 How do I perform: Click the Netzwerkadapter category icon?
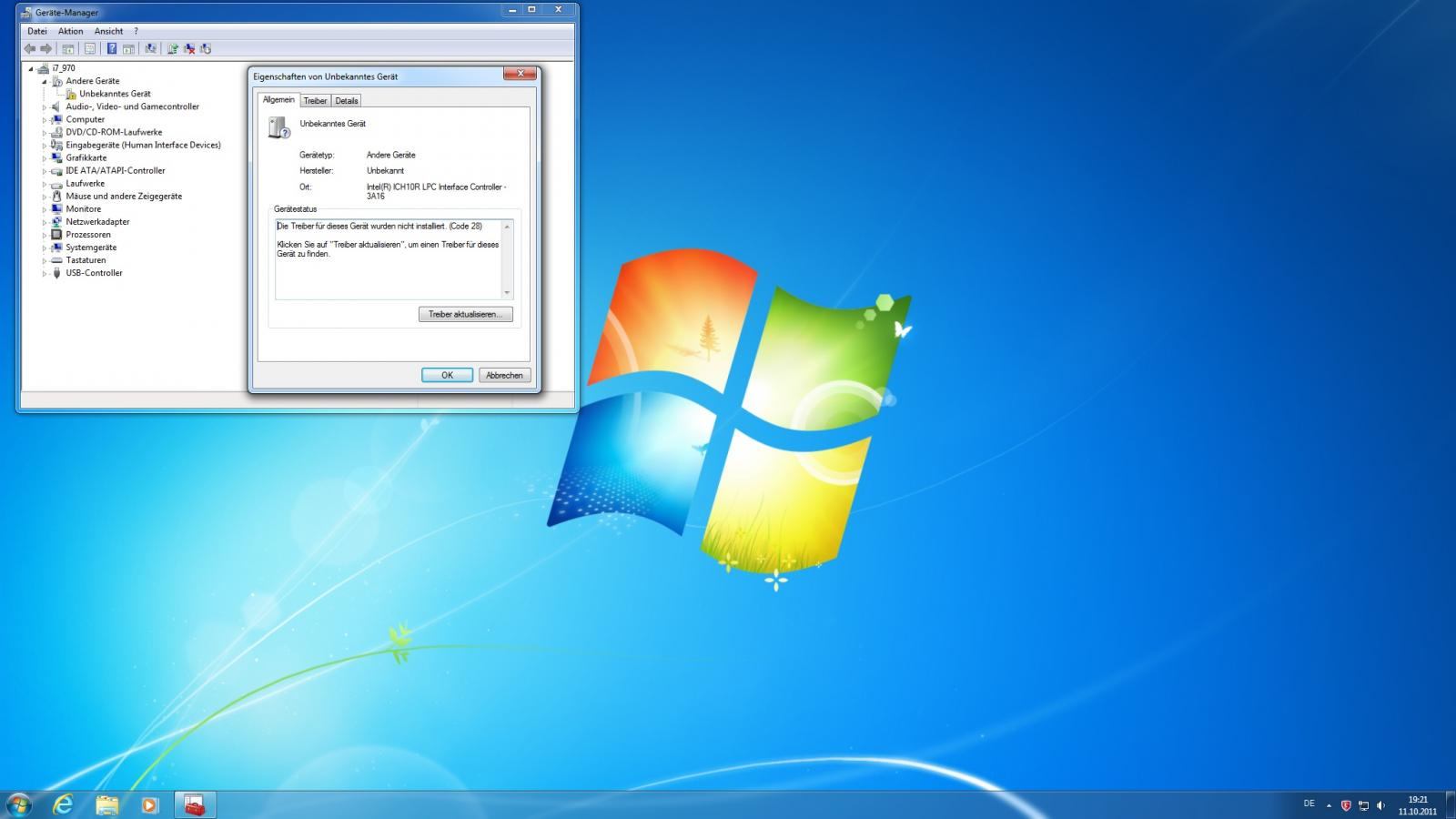point(56,221)
